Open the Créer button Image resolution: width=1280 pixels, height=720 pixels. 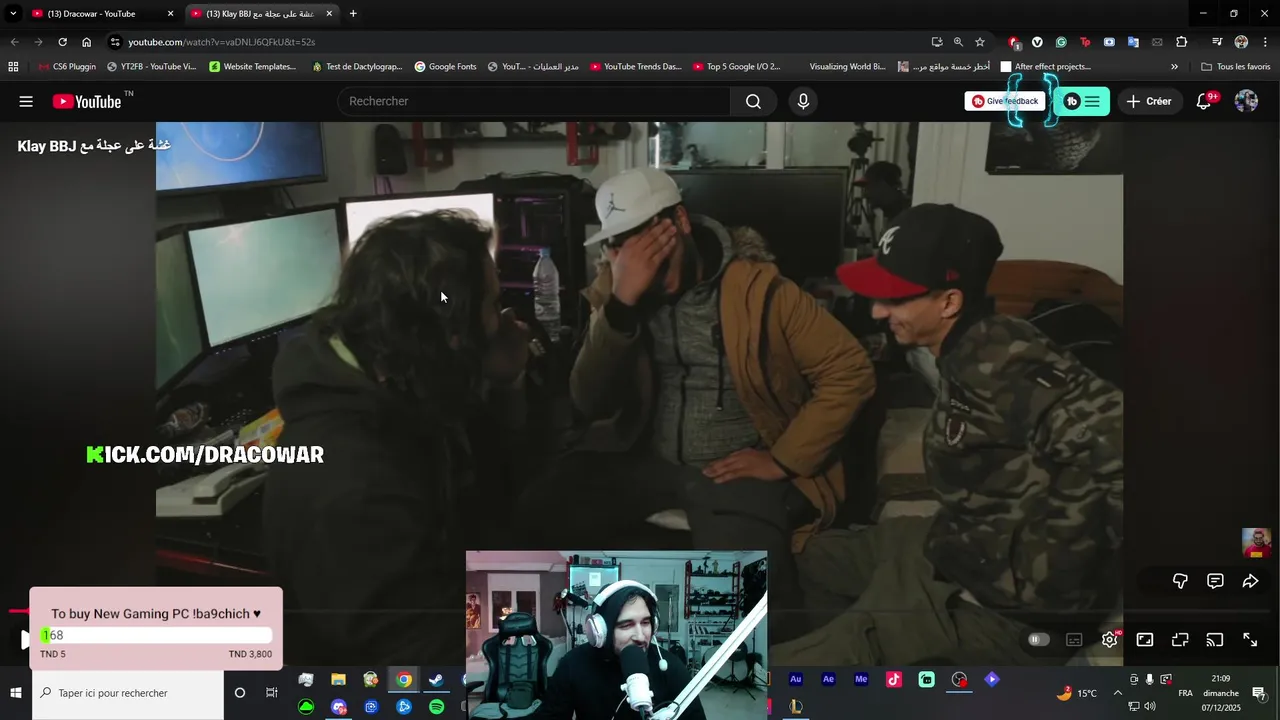(1148, 101)
